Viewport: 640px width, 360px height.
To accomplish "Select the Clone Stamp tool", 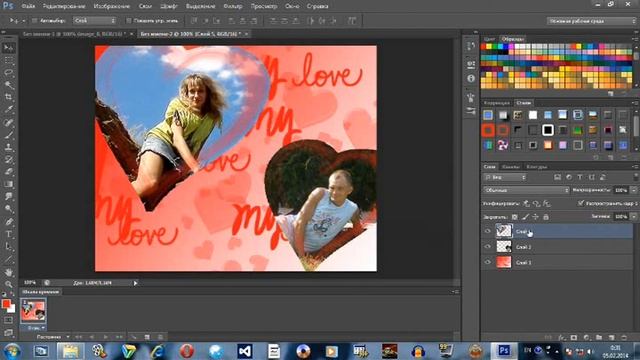I will 9,147.
